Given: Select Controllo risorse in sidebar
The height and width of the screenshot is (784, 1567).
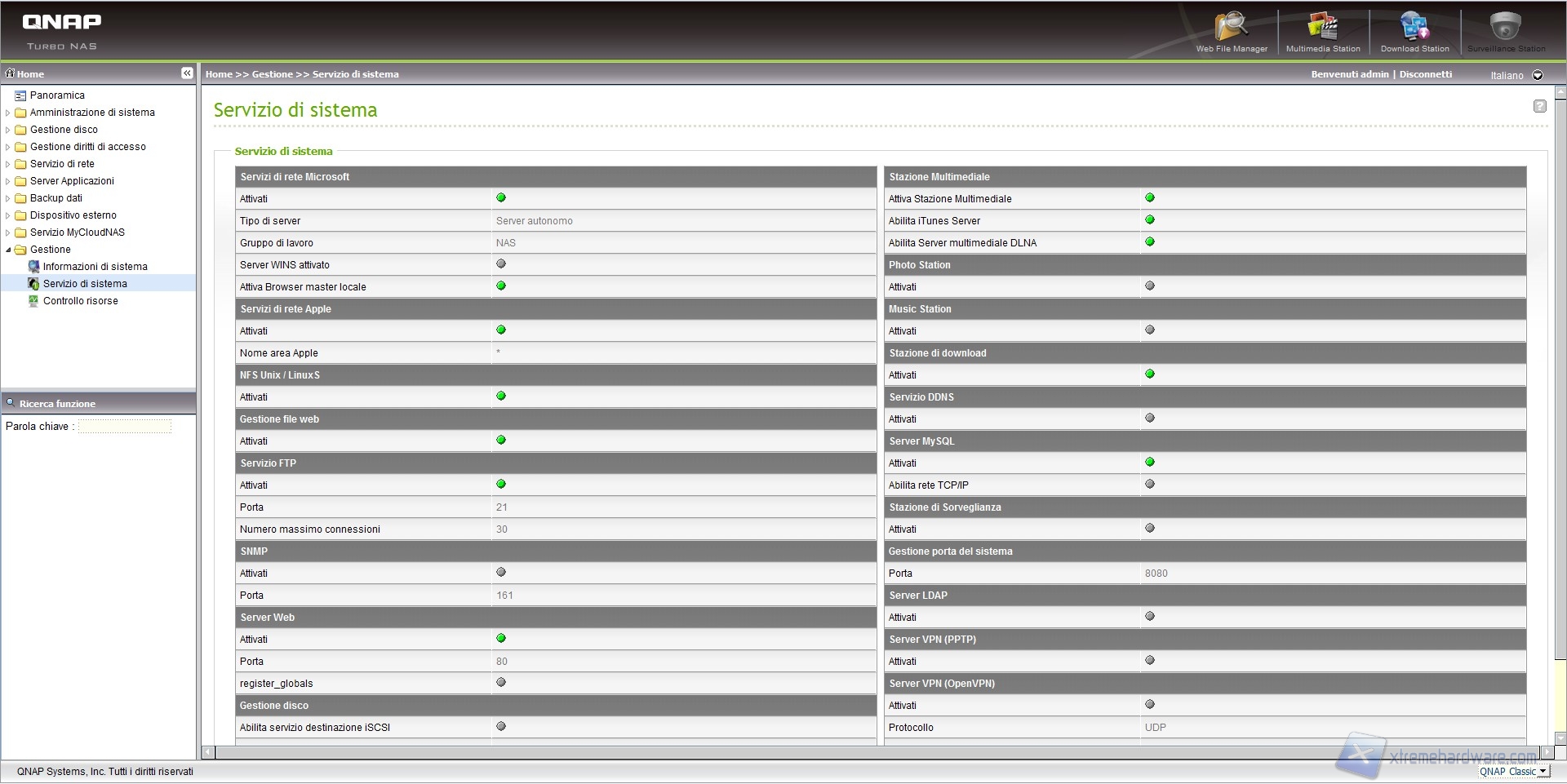Looking at the screenshot, I should [80, 301].
